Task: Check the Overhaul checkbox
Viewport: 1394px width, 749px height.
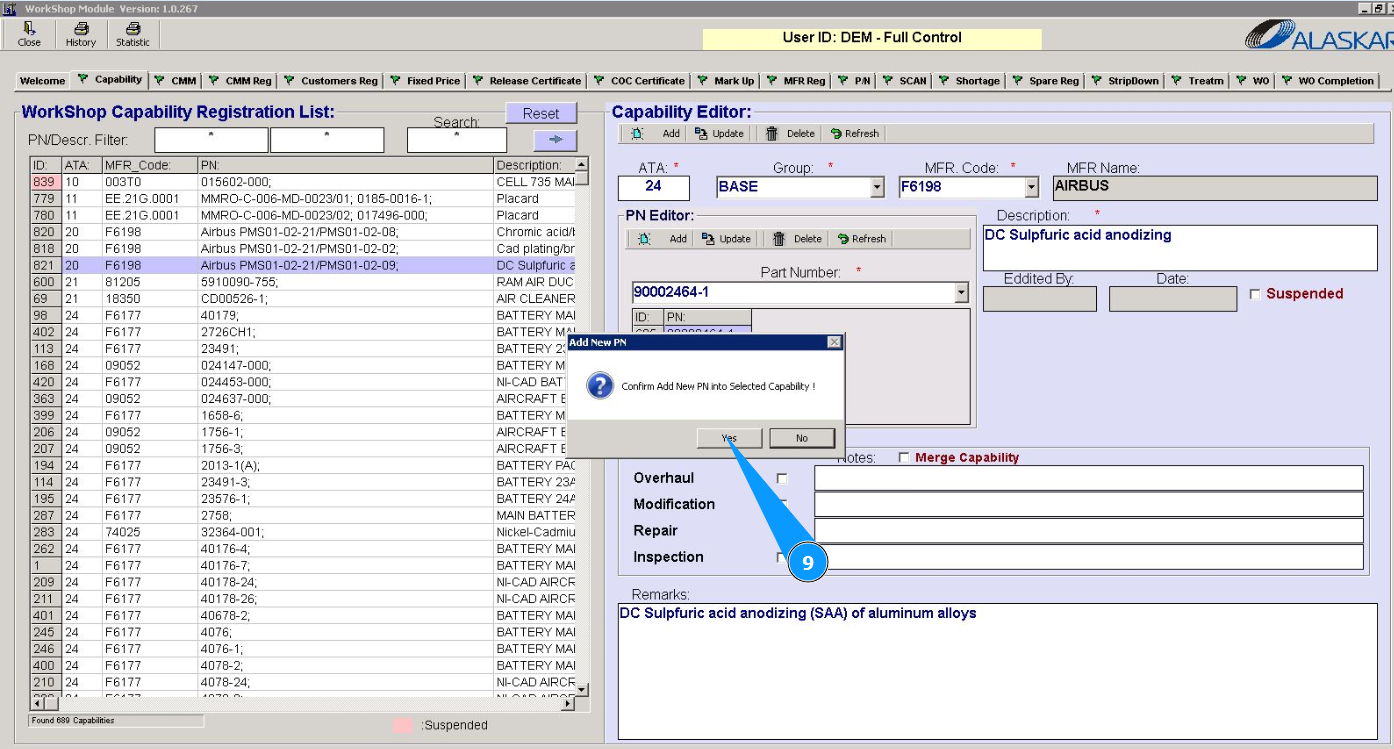Action: click(782, 479)
